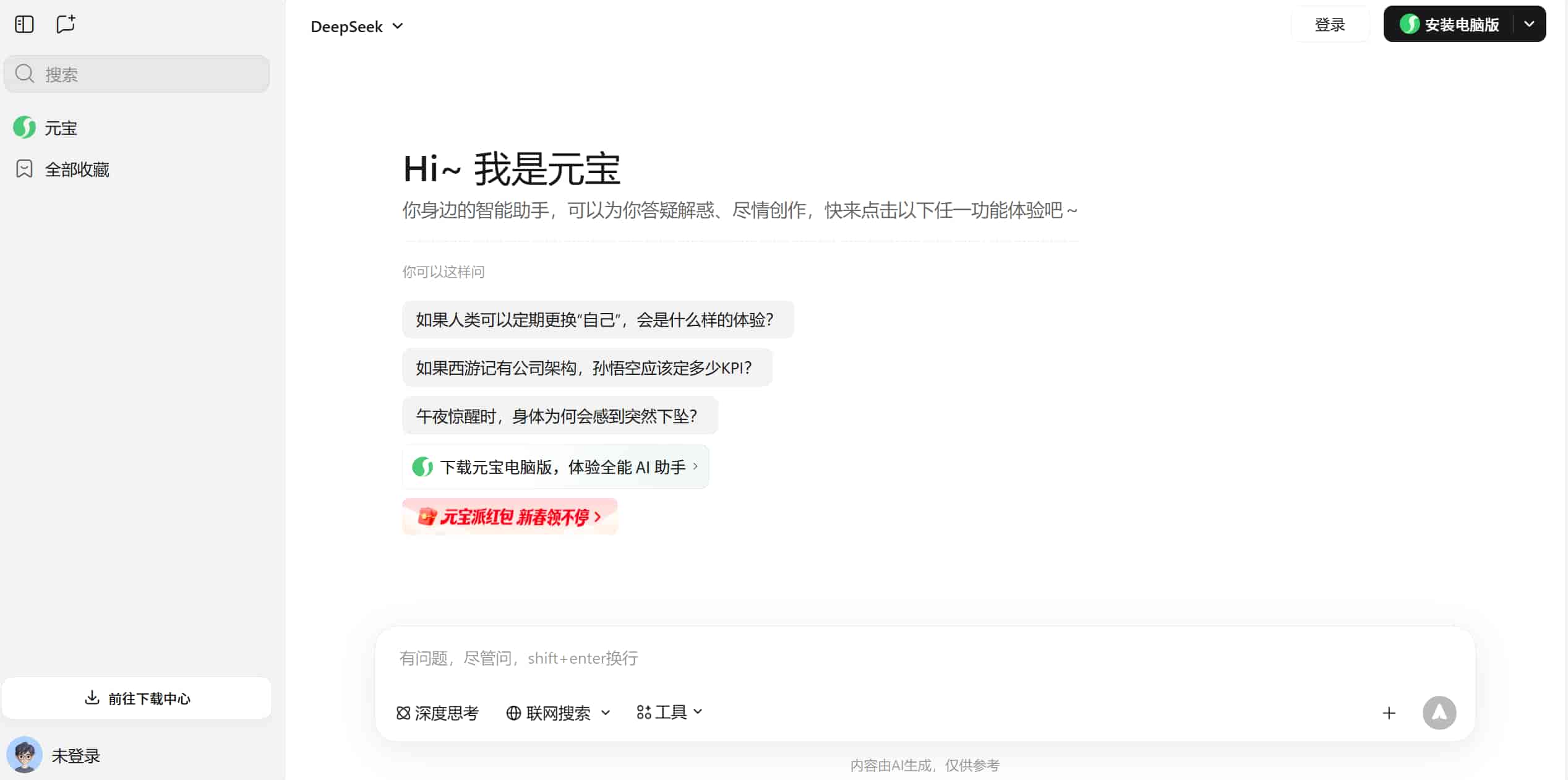1568x780 pixels.
Task: Toggle 深度思考 deep thinking mode
Action: pyautogui.click(x=437, y=713)
